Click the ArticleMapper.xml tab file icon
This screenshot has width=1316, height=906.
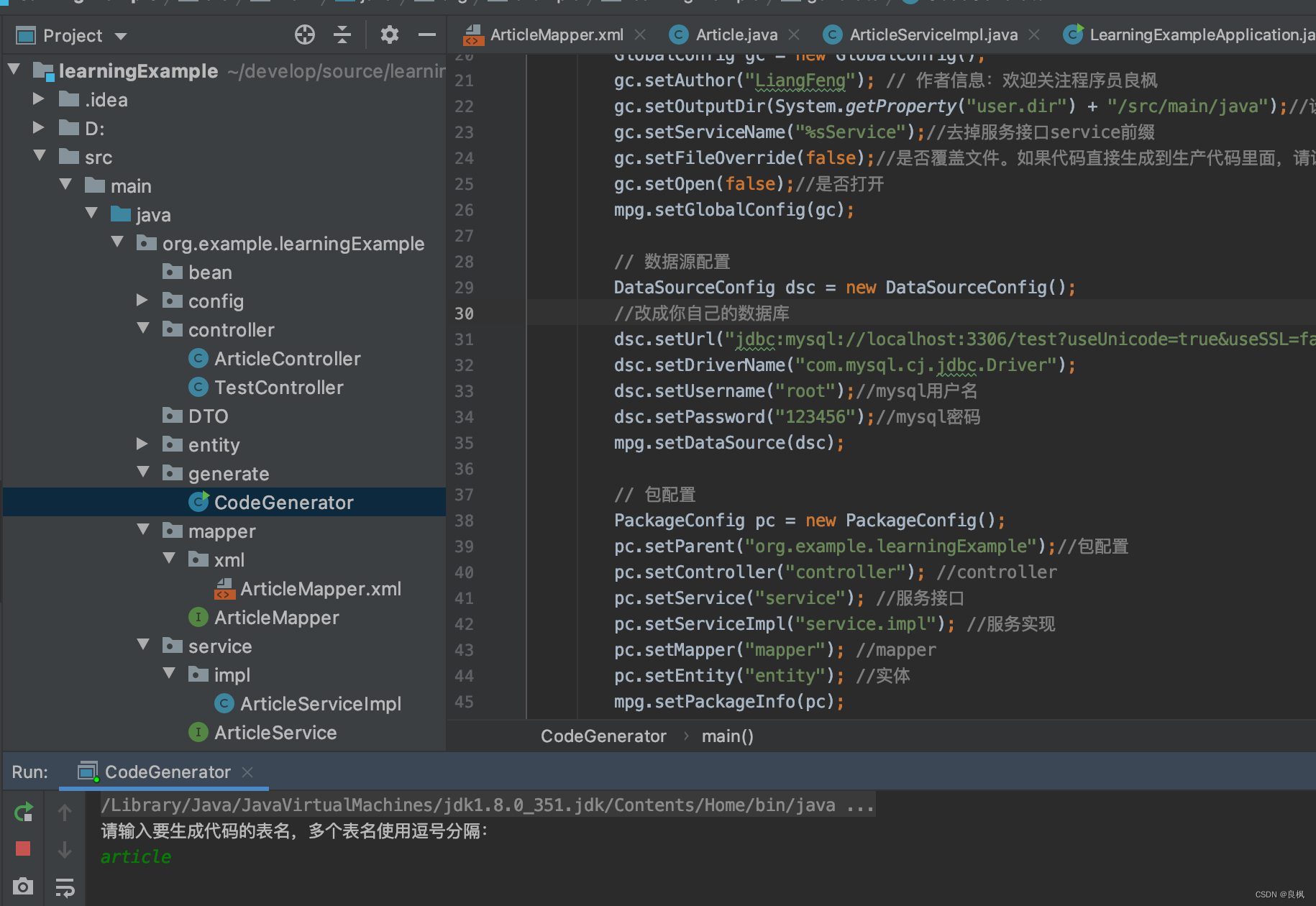[x=473, y=35]
